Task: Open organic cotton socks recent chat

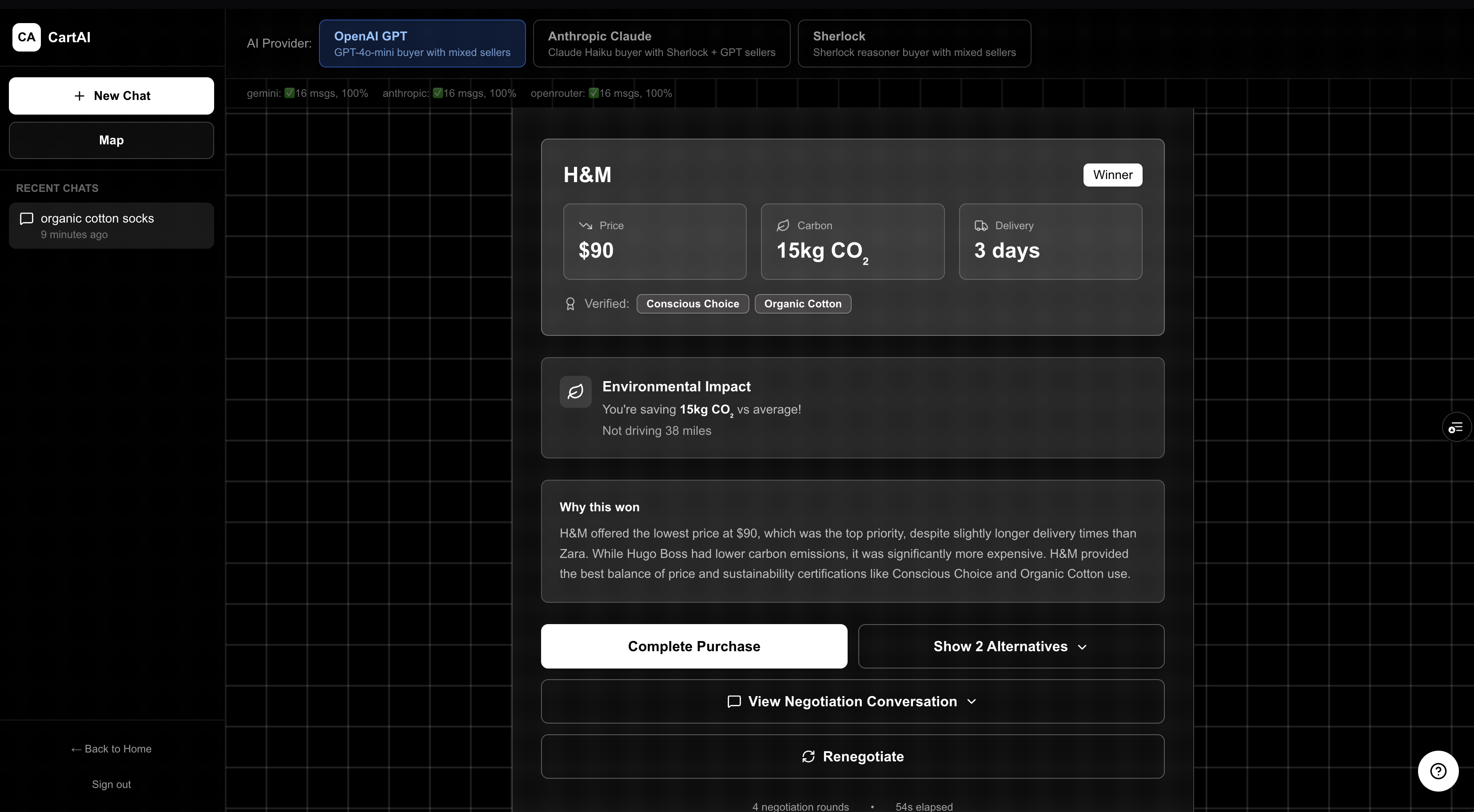Action: click(111, 226)
